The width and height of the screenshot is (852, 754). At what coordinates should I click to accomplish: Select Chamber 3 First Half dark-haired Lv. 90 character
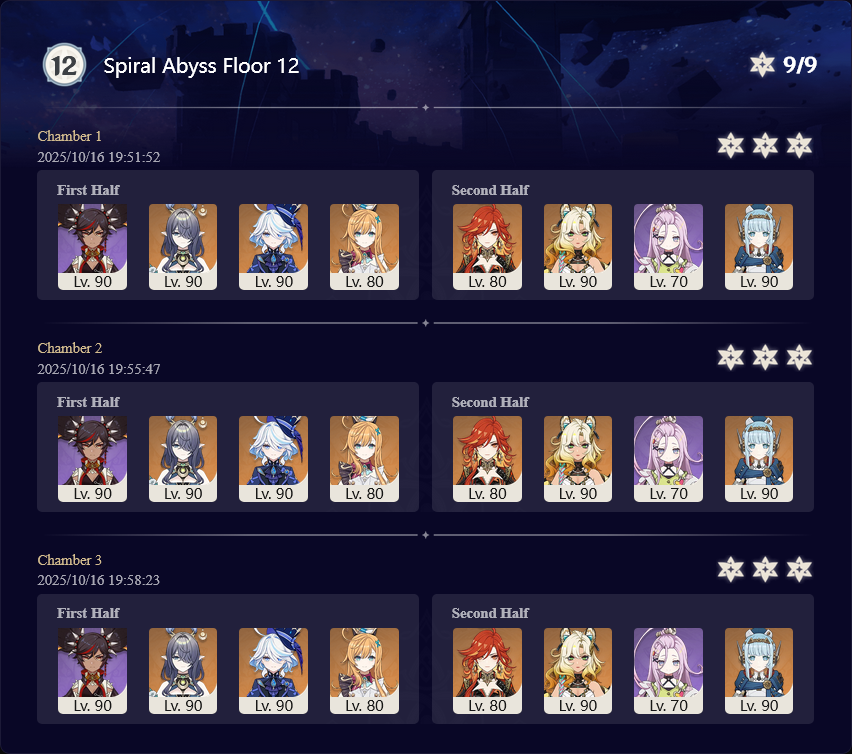click(92, 670)
